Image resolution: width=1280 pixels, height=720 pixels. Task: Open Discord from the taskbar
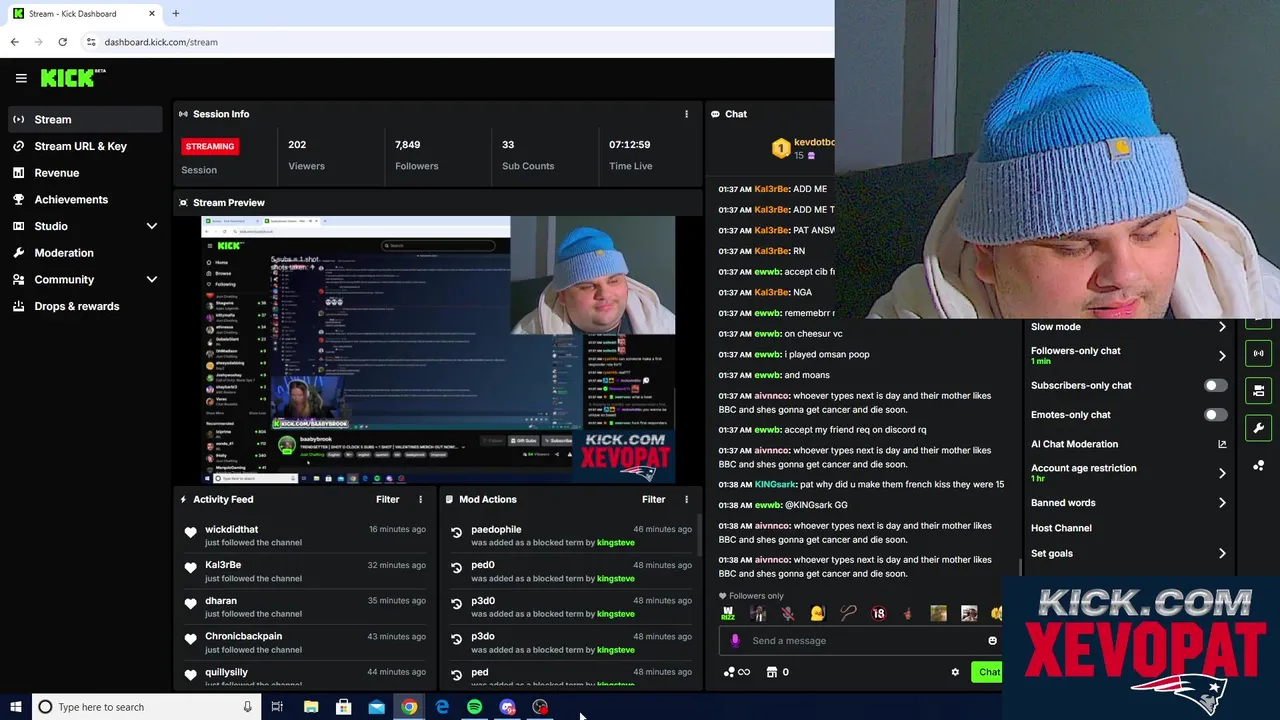point(508,707)
